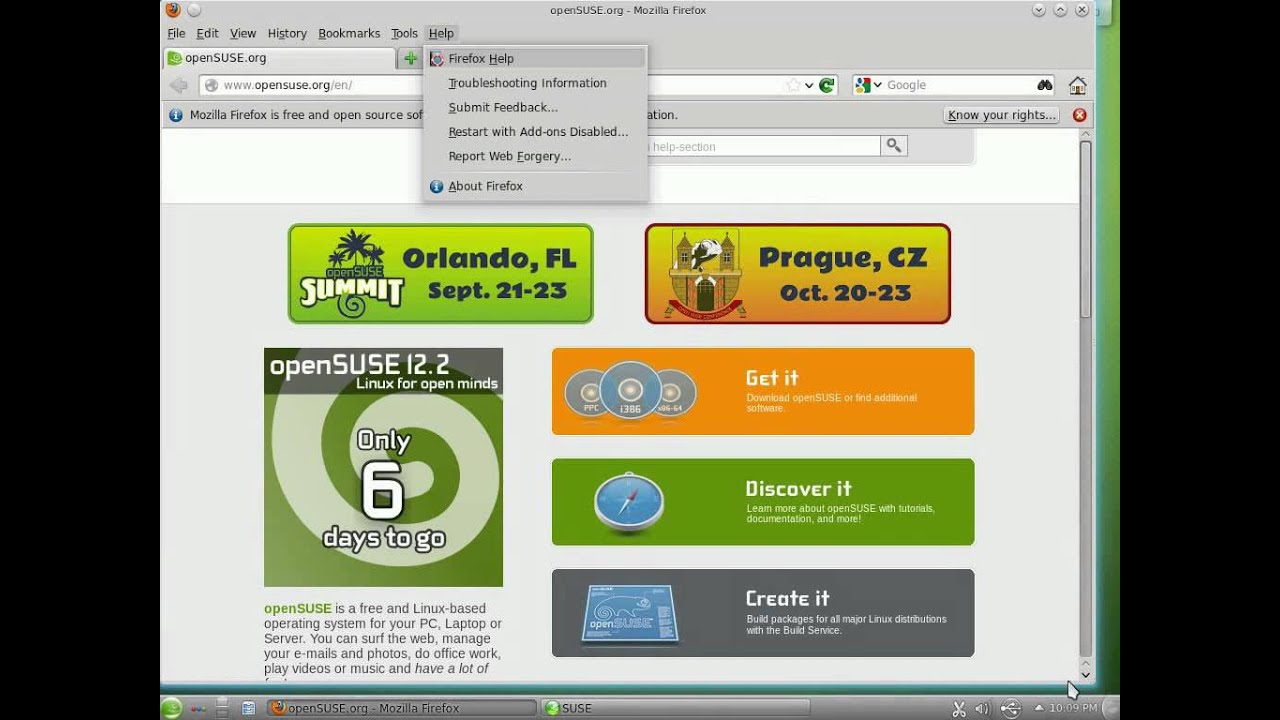The image size is (1280, 720).
Task: Open Google search engine selector dropdown
Action: [868, 85]
